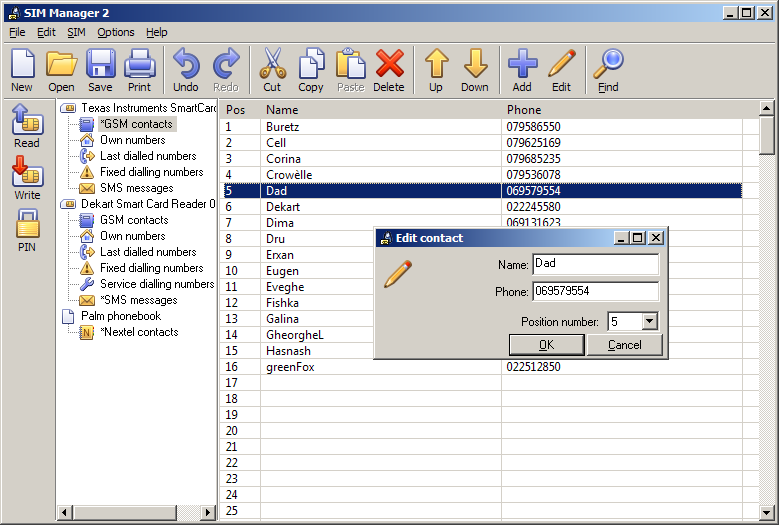Select Dekart Smart Card Reader node
Screen dimensions: 779x525
pyautogui.click(x=148, y=204)
